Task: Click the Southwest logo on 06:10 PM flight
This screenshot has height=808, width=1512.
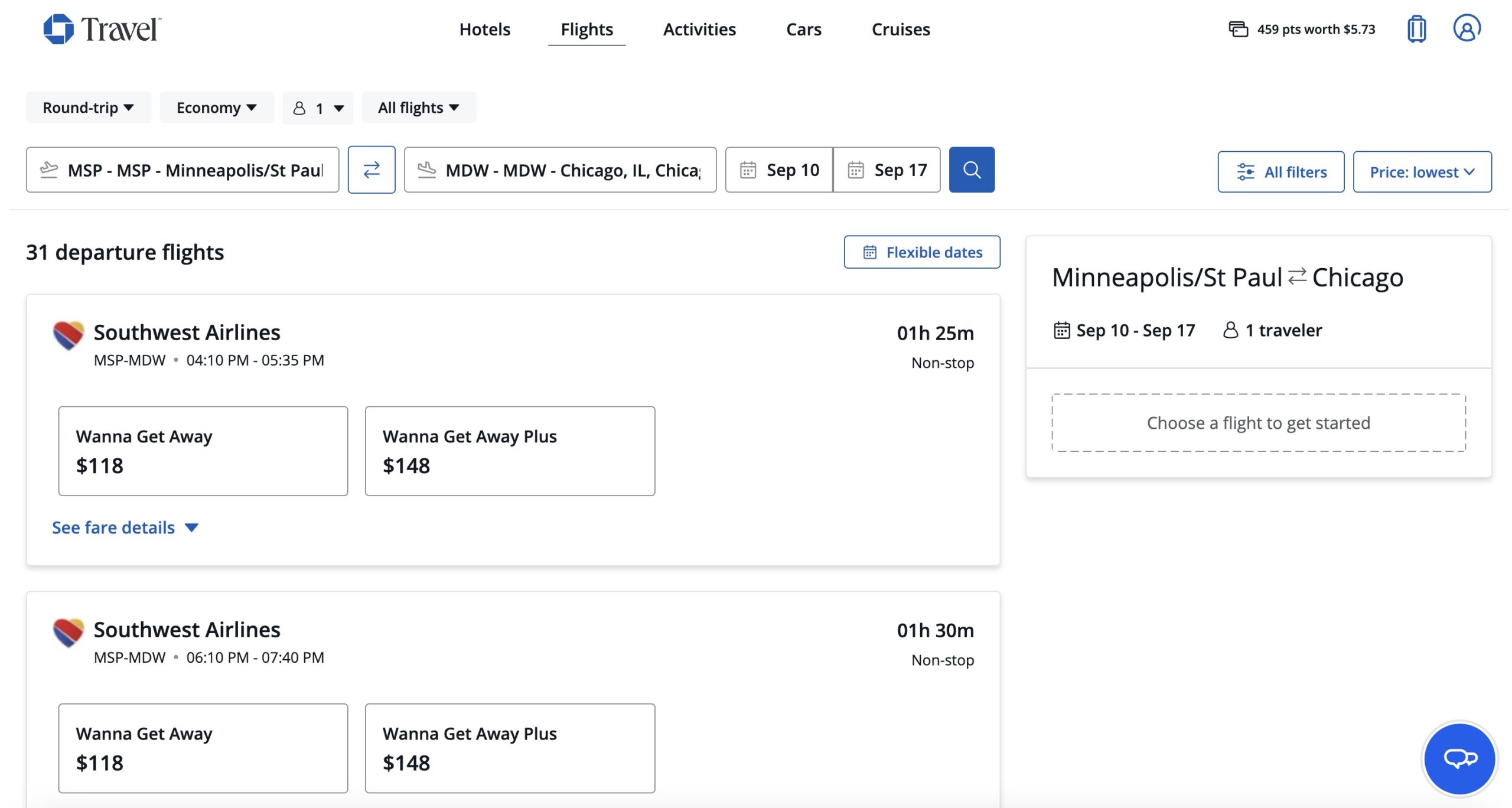Action: [x=69, y=633]
